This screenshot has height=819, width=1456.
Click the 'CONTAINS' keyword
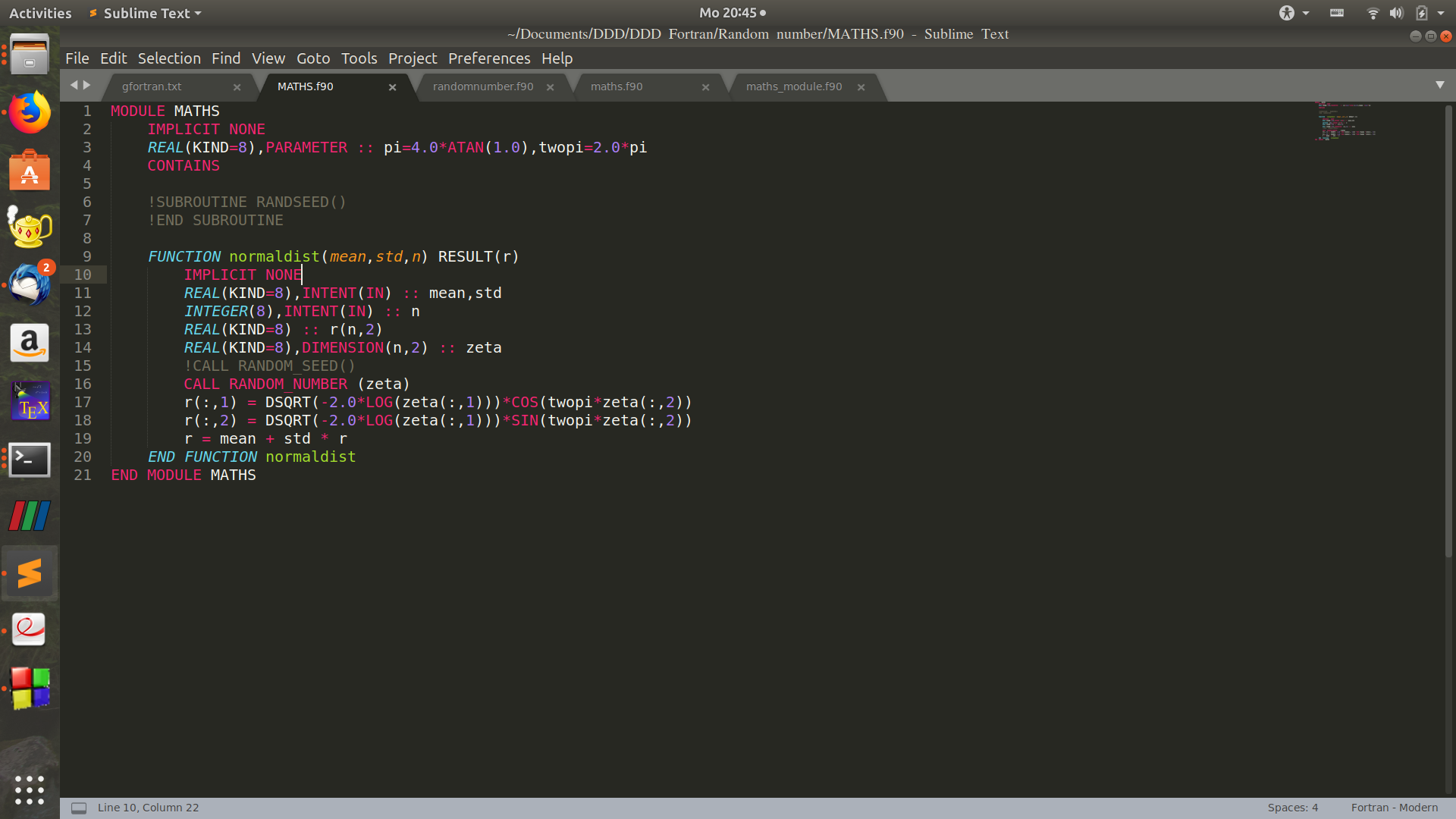pyautogui.click(x=184, y=165)
